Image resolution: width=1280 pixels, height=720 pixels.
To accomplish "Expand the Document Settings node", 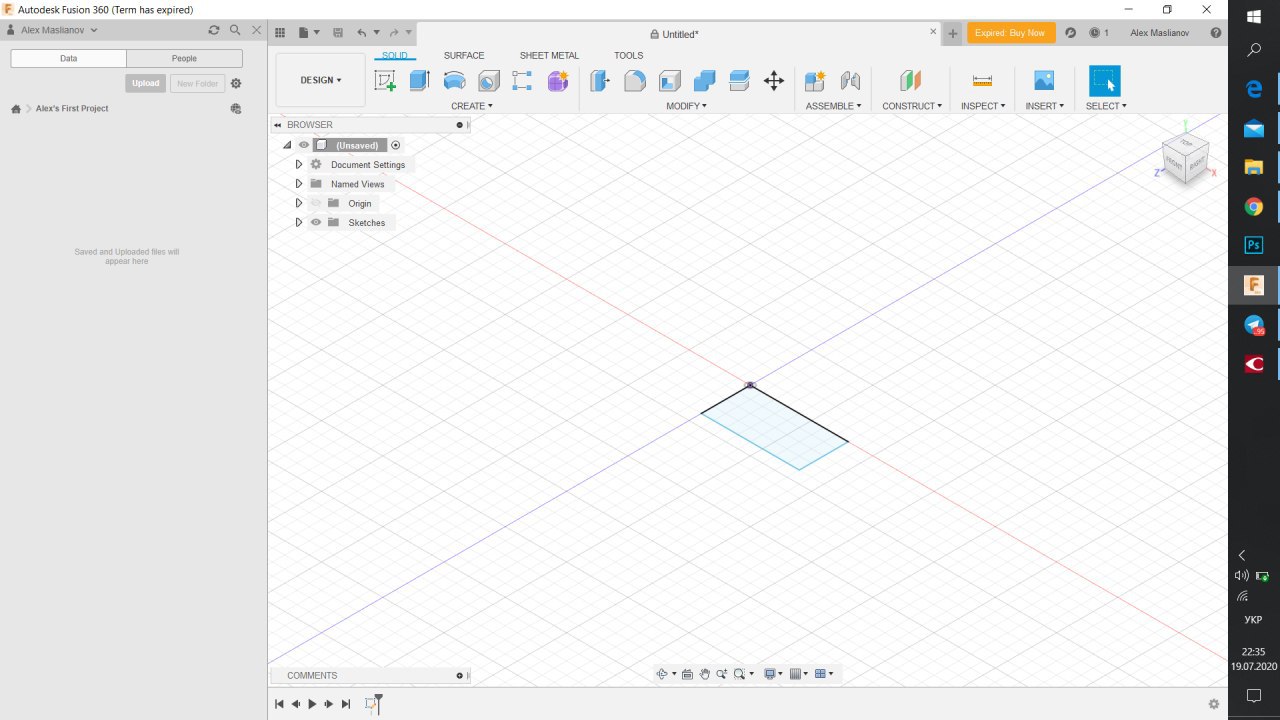I will [298, 164].
